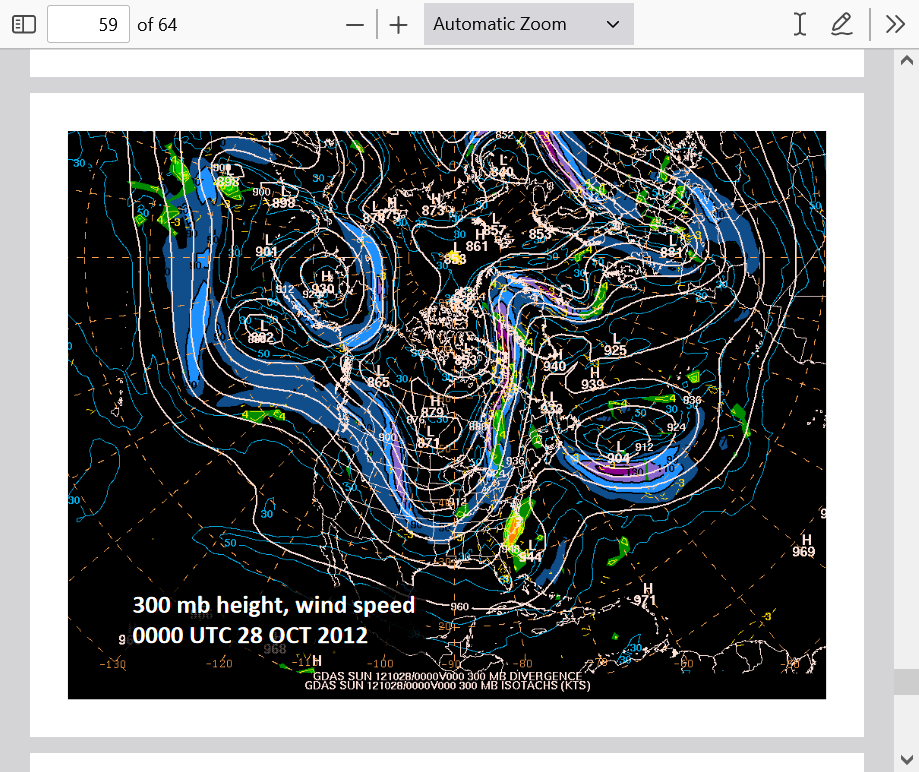This screenshot has width=919, height=772.
Task: Click the vertical scrollbar thumb
Action: coord(907,682)
